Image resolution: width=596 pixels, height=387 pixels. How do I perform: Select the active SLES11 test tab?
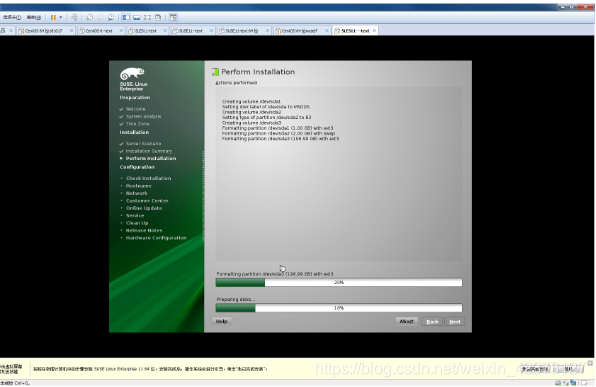pos(355,31)
